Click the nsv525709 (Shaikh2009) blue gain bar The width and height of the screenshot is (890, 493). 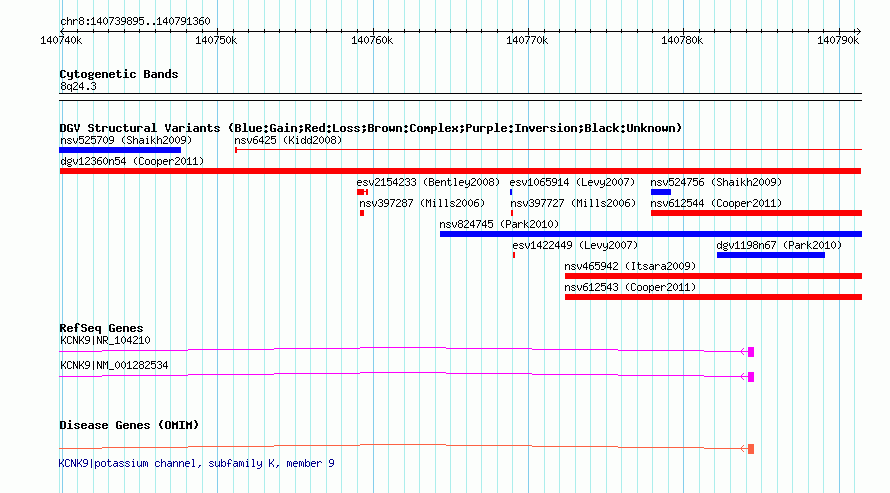[120, 150]
